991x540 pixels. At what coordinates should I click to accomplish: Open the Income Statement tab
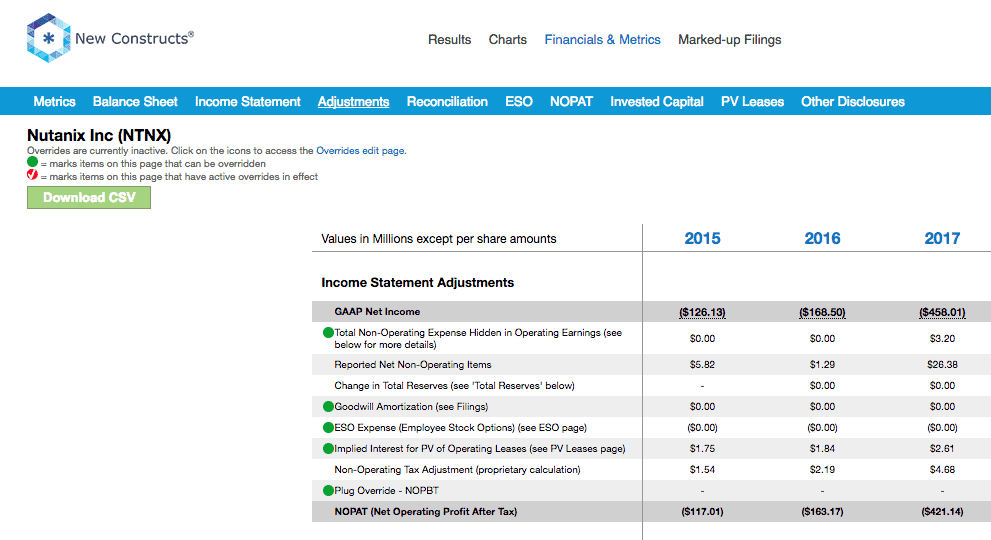248,102
